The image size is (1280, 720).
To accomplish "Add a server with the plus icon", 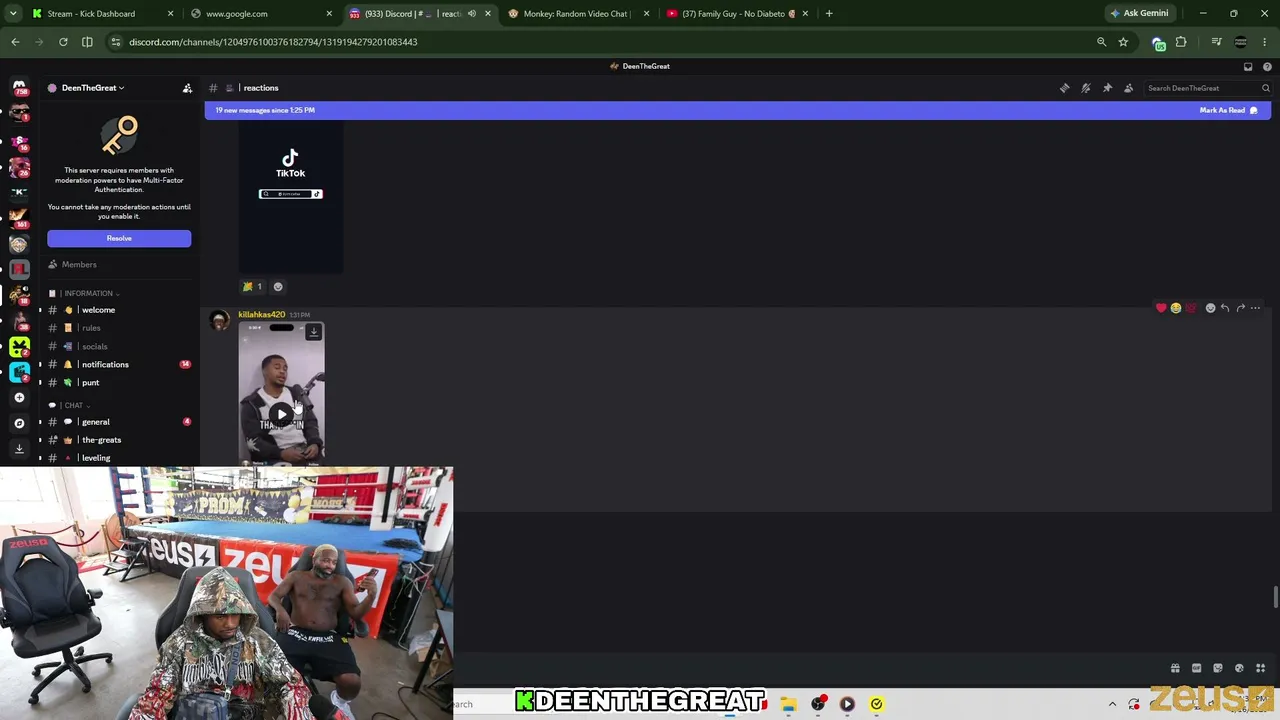I will (19, 397).
